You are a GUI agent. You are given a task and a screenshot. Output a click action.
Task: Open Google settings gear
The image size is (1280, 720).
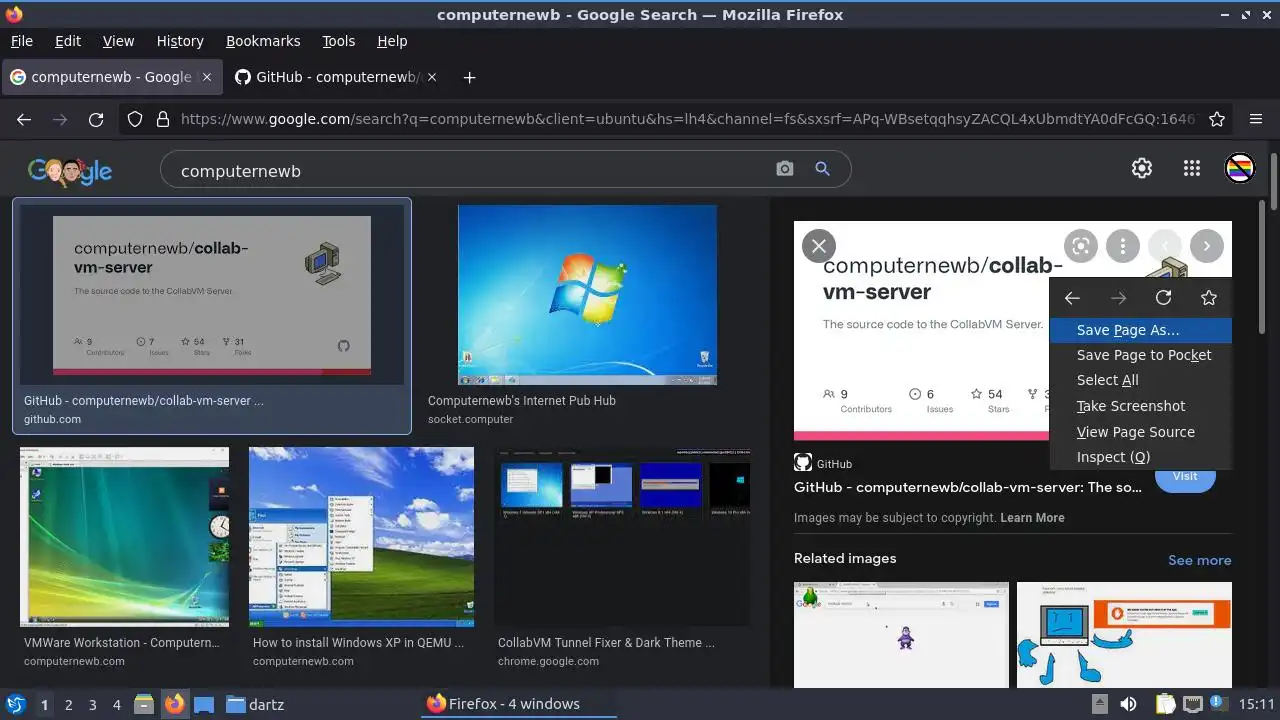pos(1141,168)
